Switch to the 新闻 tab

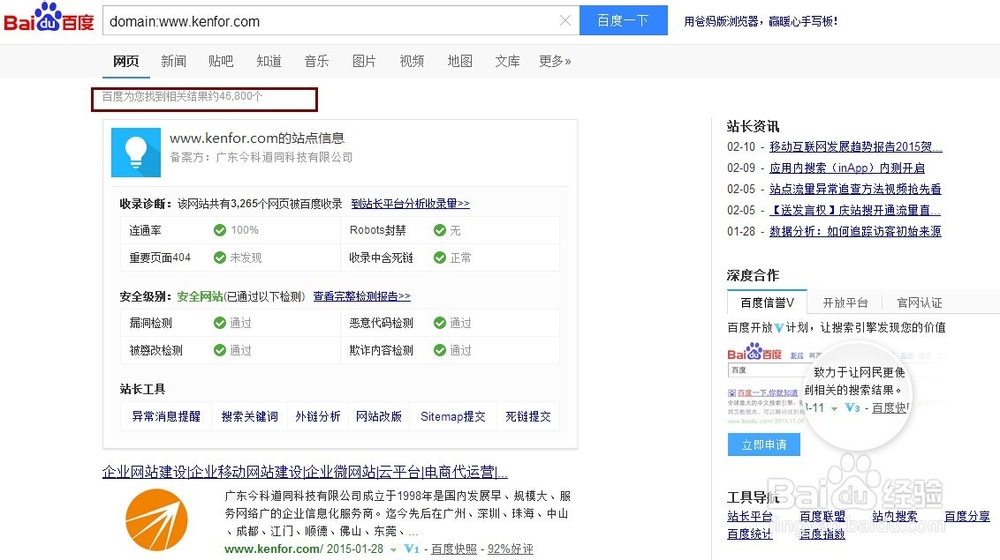point(173,61)
